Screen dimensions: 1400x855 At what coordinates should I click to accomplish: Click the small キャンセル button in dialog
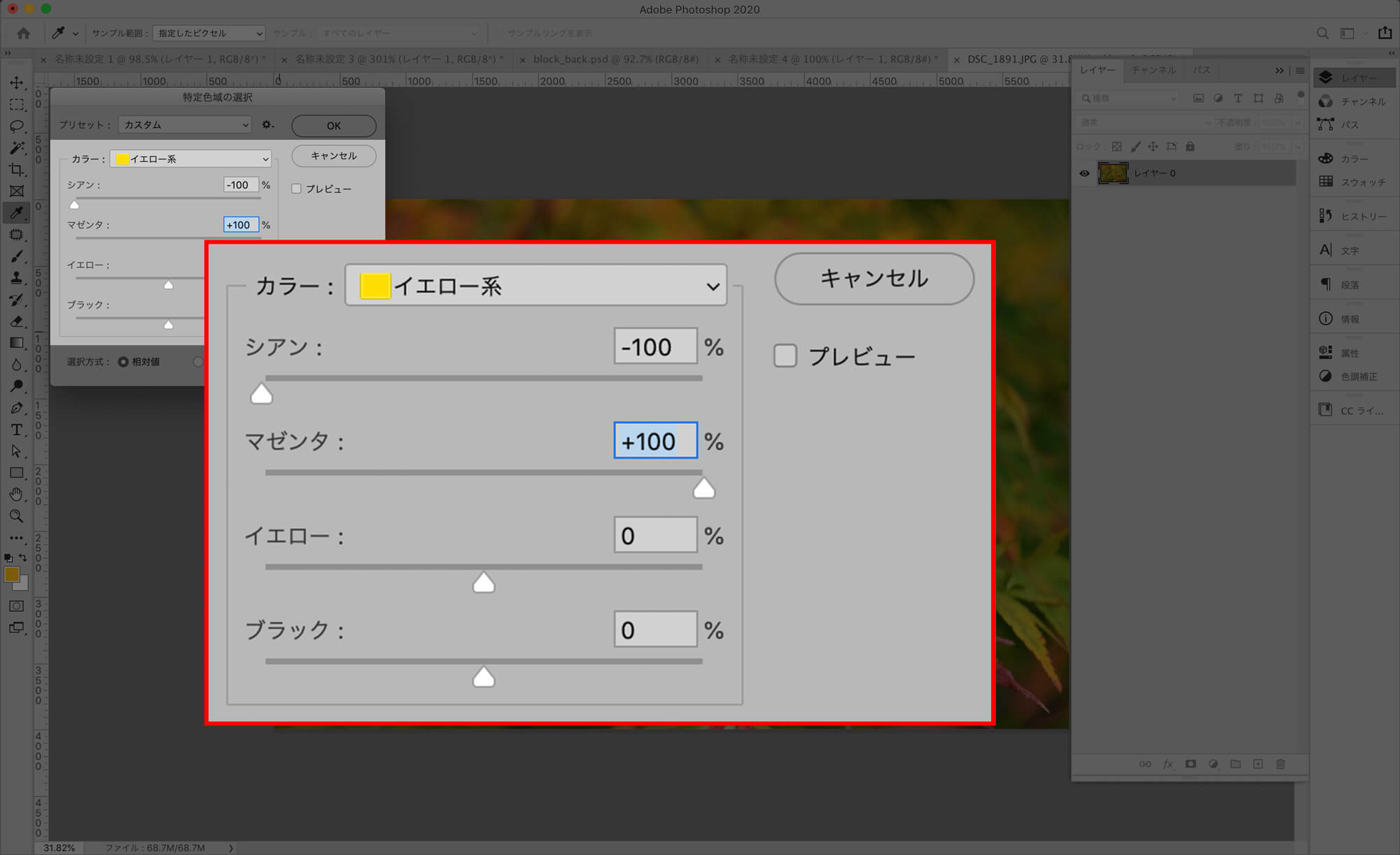click(x=333, y=156)
